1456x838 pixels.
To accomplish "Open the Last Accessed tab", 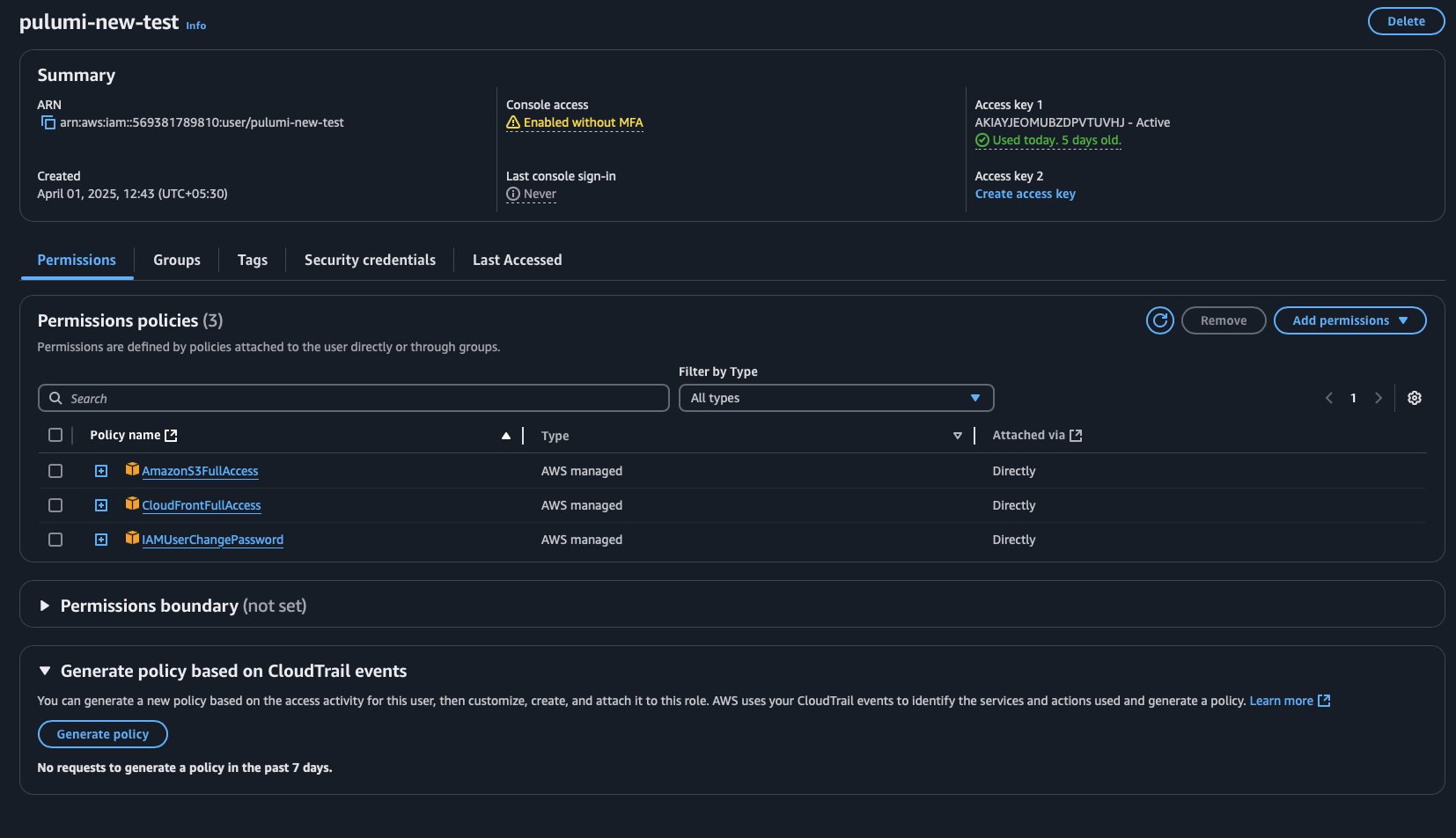I will pyautogui.click(x=518, y=260).
